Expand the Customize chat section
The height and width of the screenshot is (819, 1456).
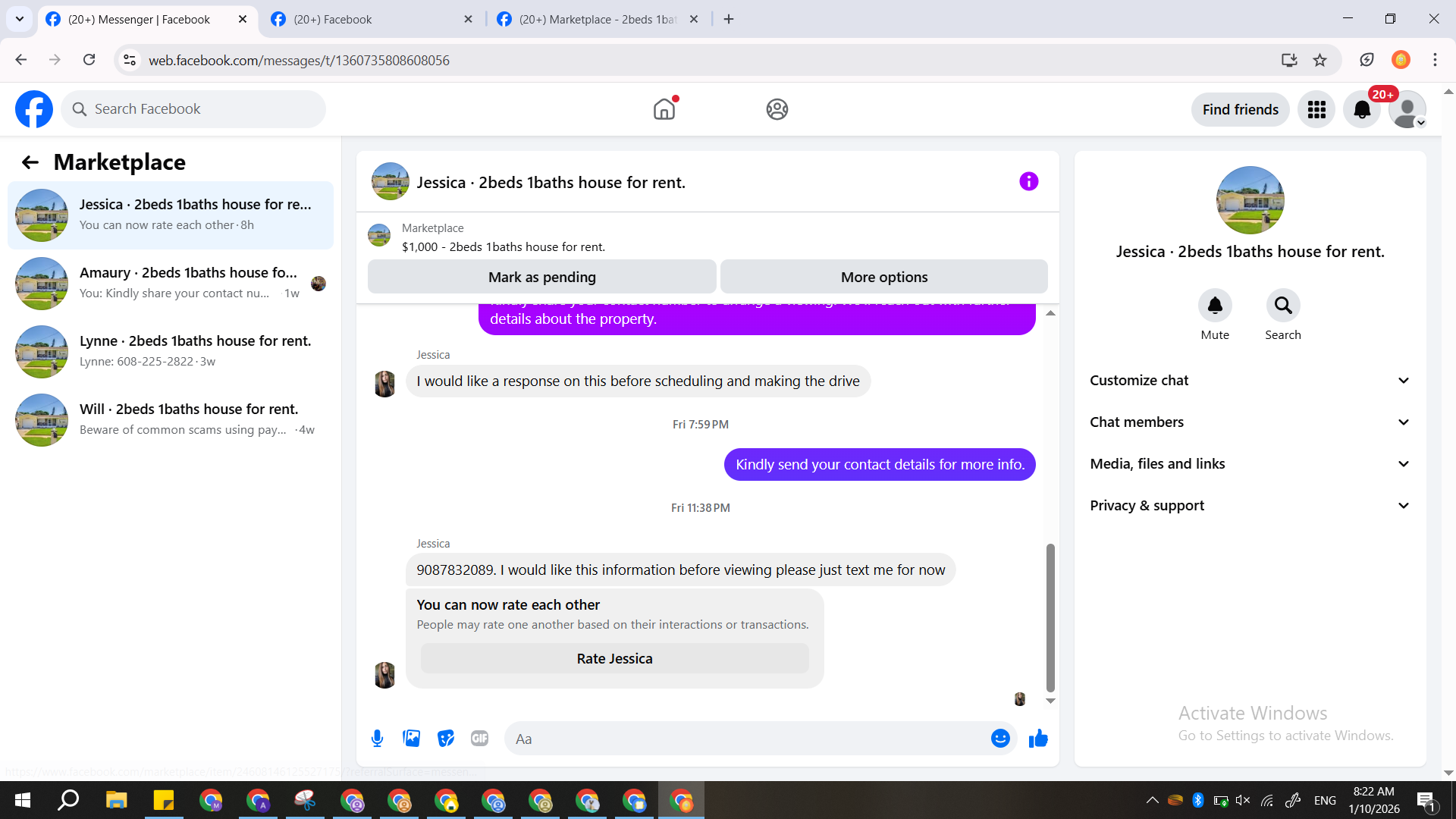coord(1250,381)
